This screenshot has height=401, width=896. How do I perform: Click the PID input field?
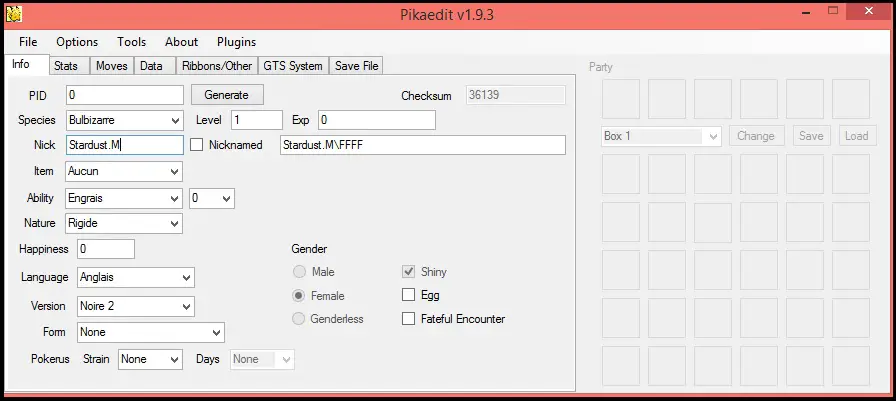point(125,95)
